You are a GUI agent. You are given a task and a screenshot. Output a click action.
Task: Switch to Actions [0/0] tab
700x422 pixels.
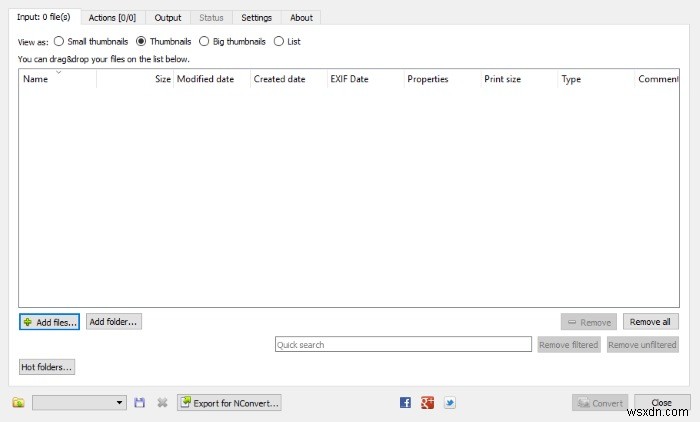[x=112, y=17]
